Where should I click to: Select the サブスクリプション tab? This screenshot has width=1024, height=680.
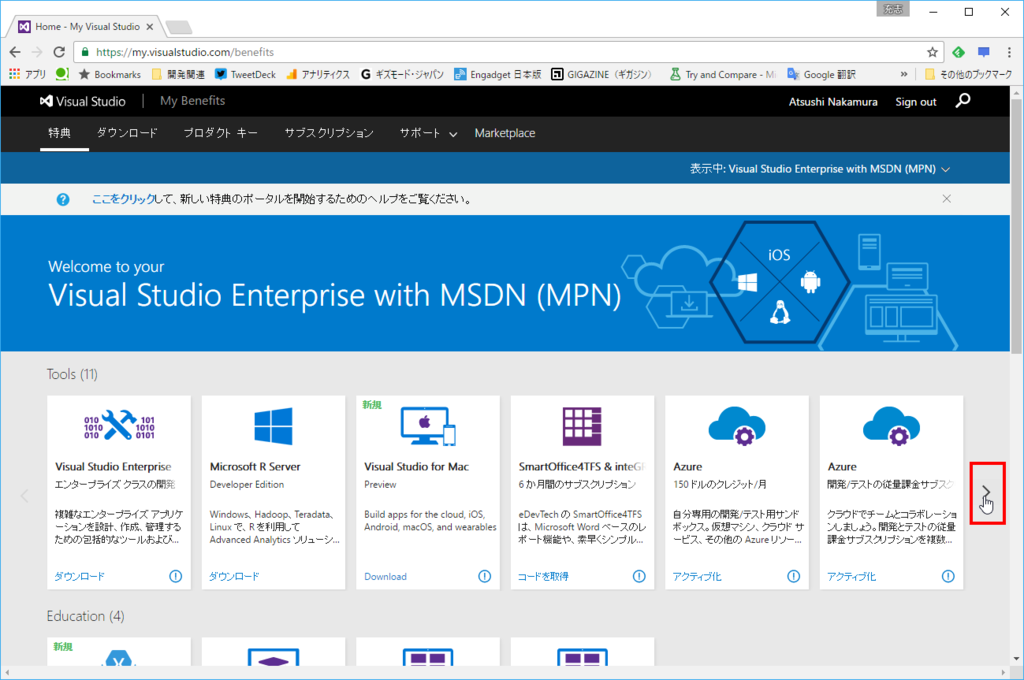click(328, 133)
